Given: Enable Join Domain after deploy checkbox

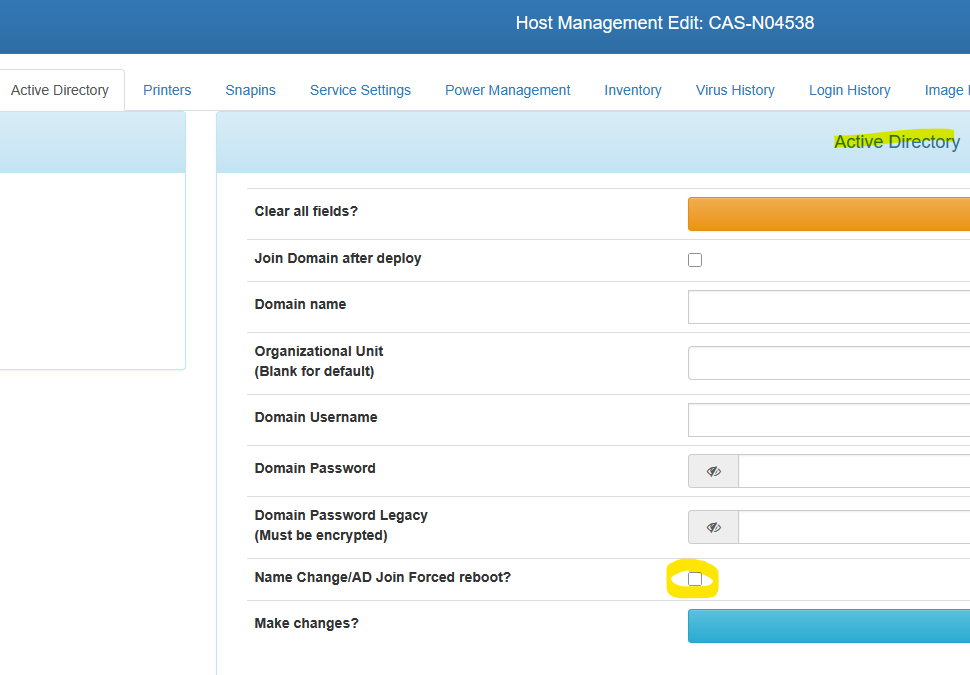Looking at the screenshot, I should coord(695,260).
